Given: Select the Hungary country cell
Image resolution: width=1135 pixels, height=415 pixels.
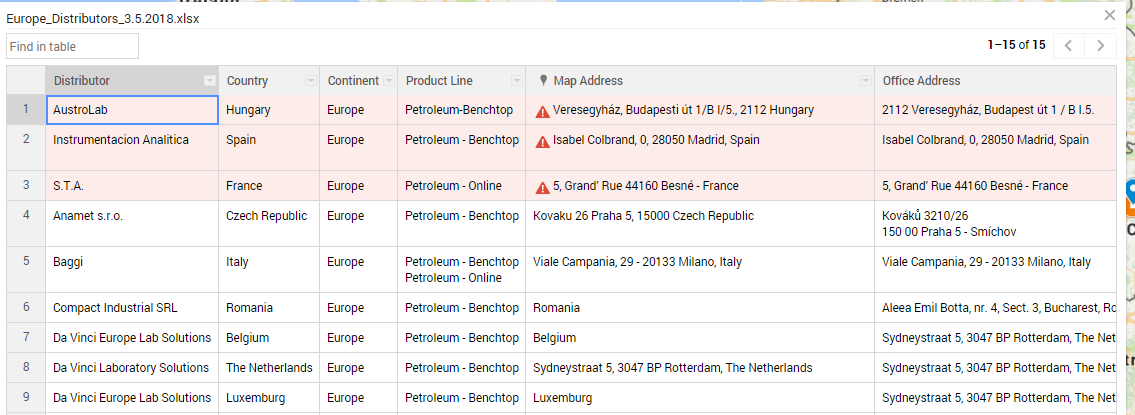Looking at the screenshot, I should [x=269, y=110].
